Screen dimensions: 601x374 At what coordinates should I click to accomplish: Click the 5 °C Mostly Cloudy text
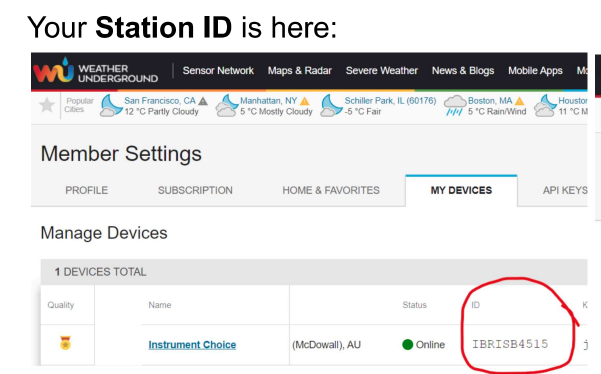pyautogui.click(x=276, y=112)
